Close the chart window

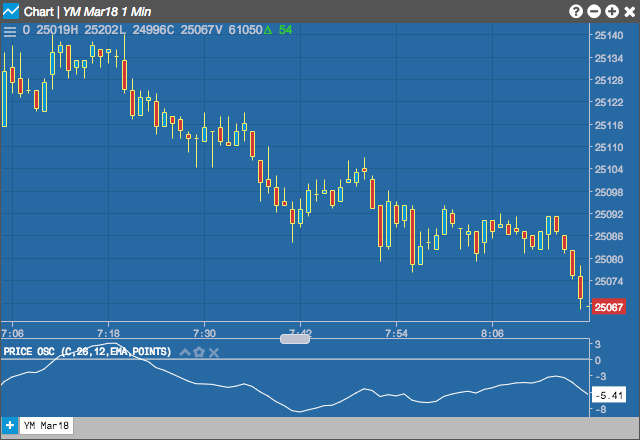pos(630,11)
